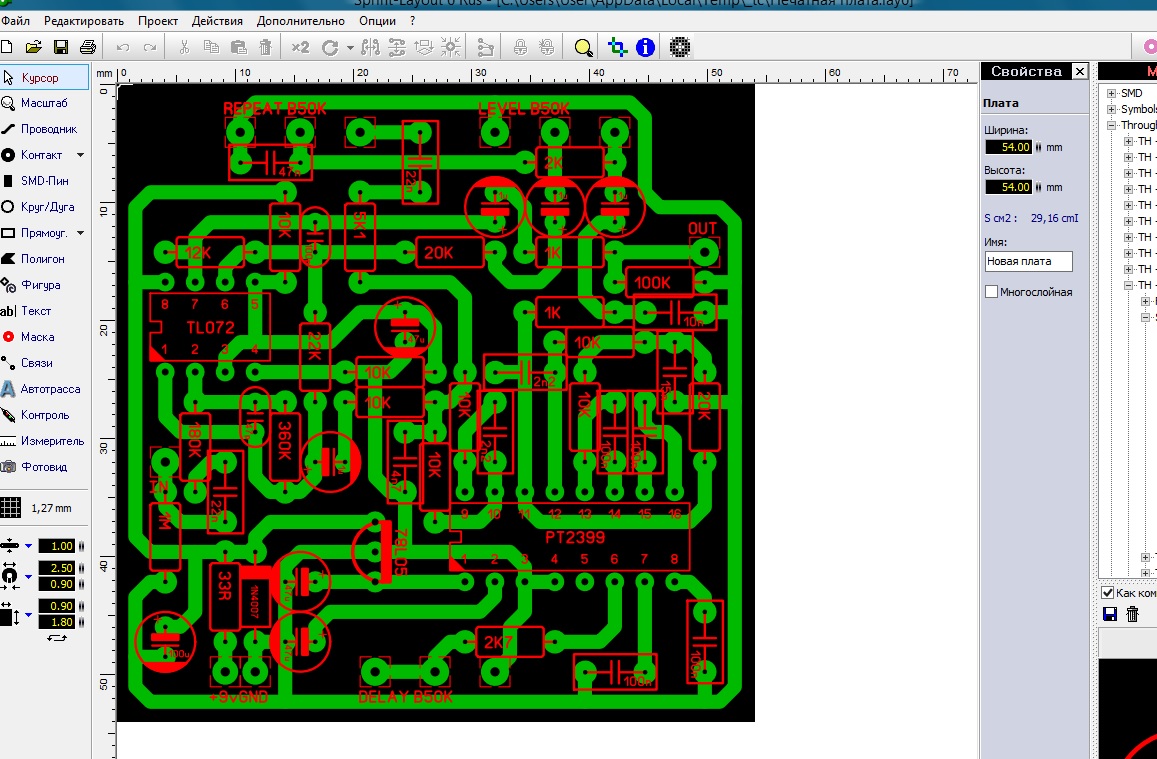Click the blue info icon
Viewport: 1157px width, 759px height.
point(645,47)
